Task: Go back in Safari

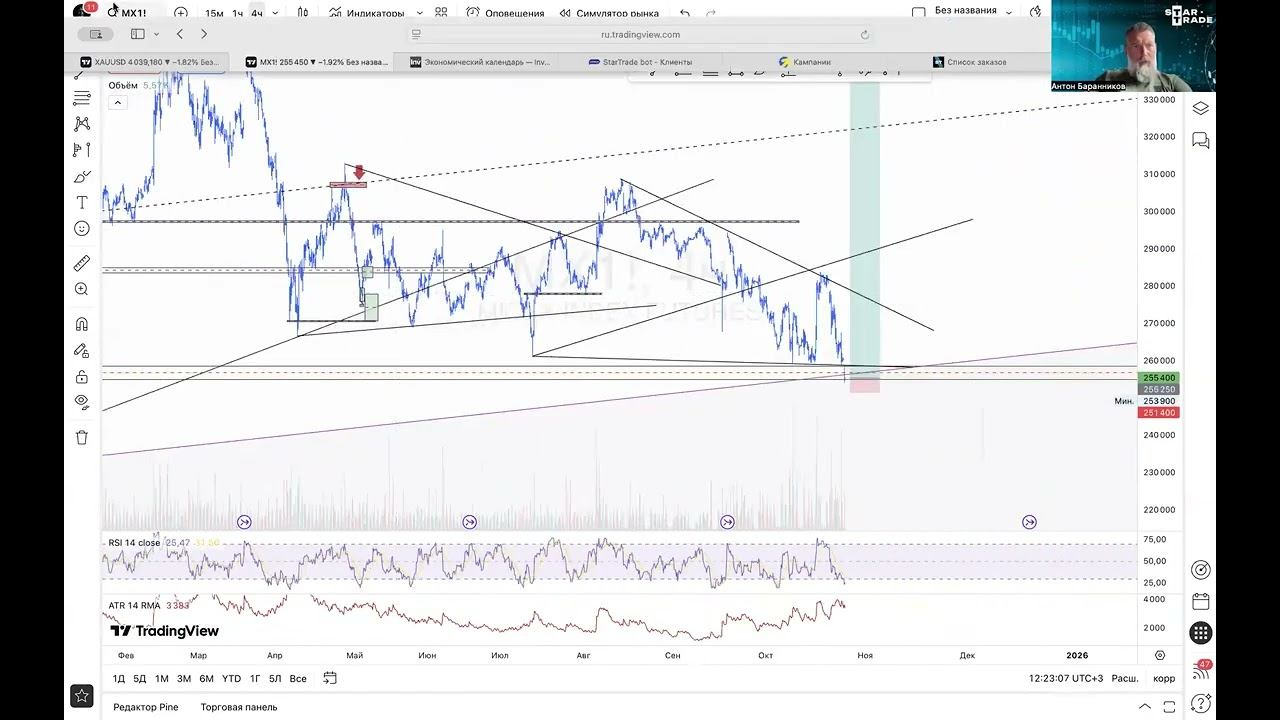Action: [x=179, y=34]
